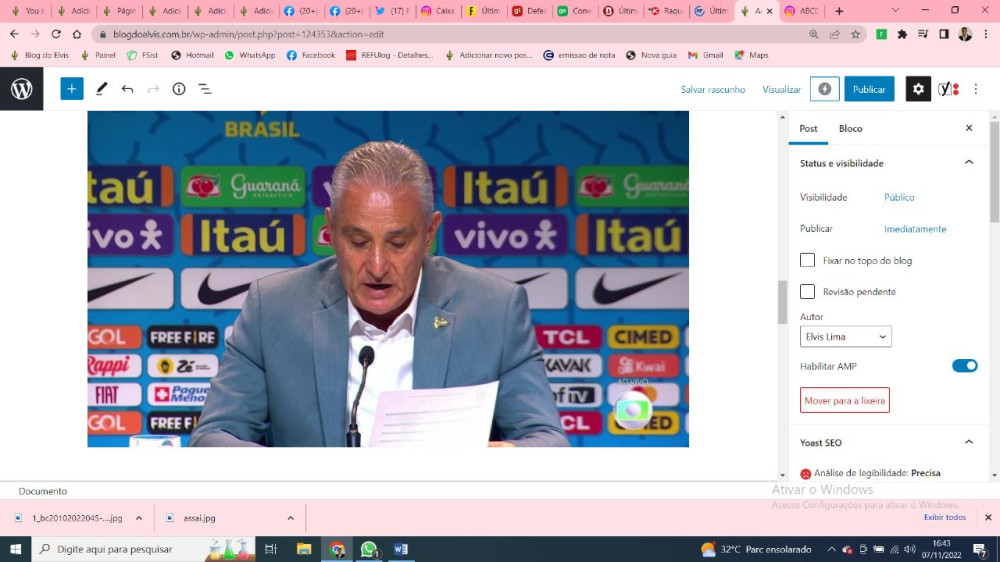Click the Imediatamente publish date link
This screenshot has height=562, width=1000.
[x=915, y=228]
